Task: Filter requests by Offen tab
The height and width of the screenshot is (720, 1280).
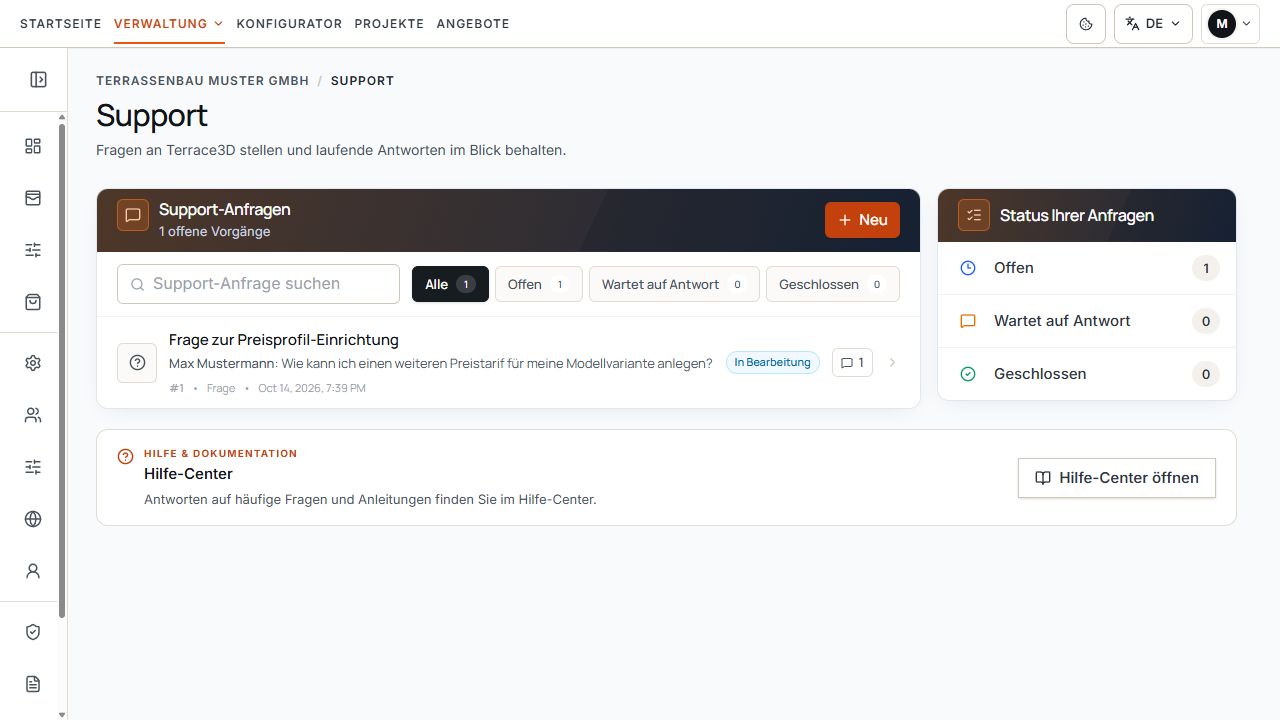Action: pos(538,284)
